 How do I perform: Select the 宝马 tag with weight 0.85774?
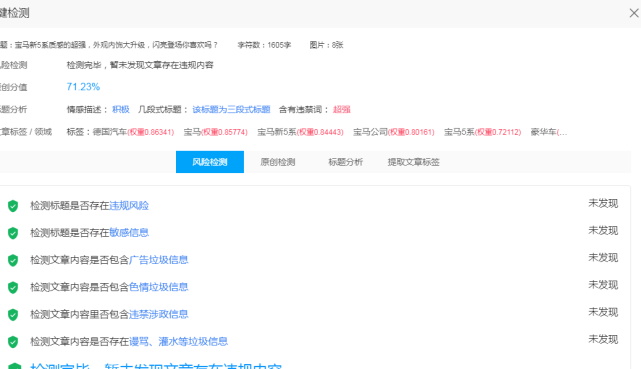[215, 132]
